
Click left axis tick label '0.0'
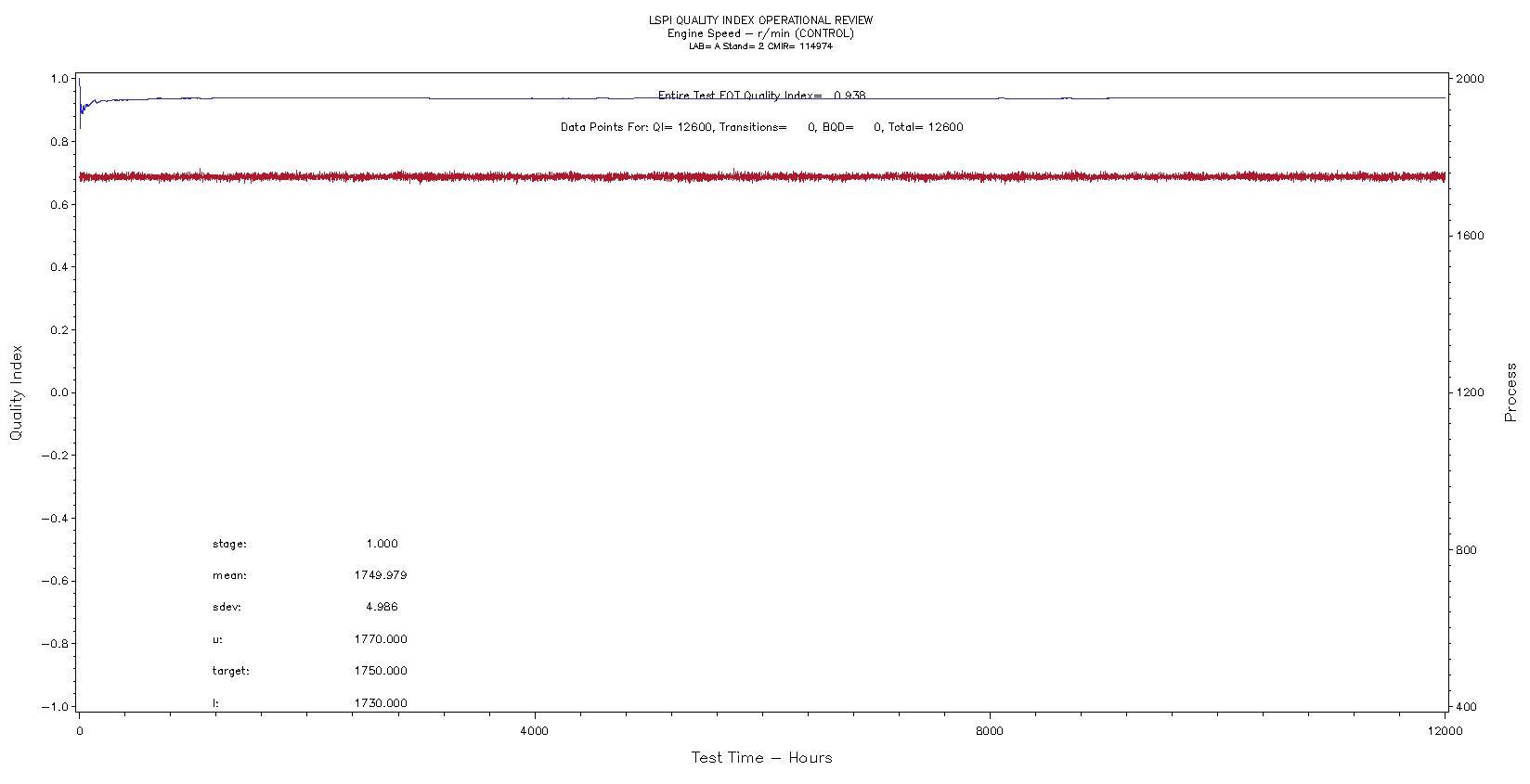click(x=59, y=392)
